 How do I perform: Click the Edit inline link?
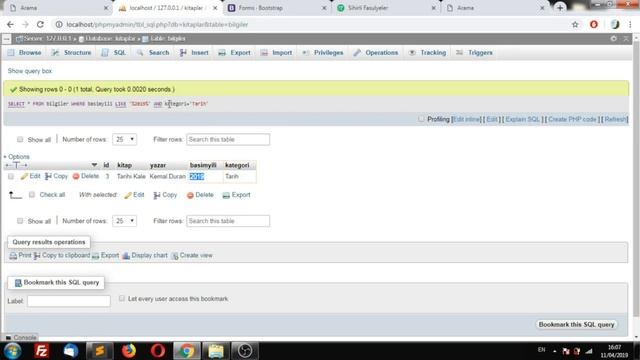(467, 119)
